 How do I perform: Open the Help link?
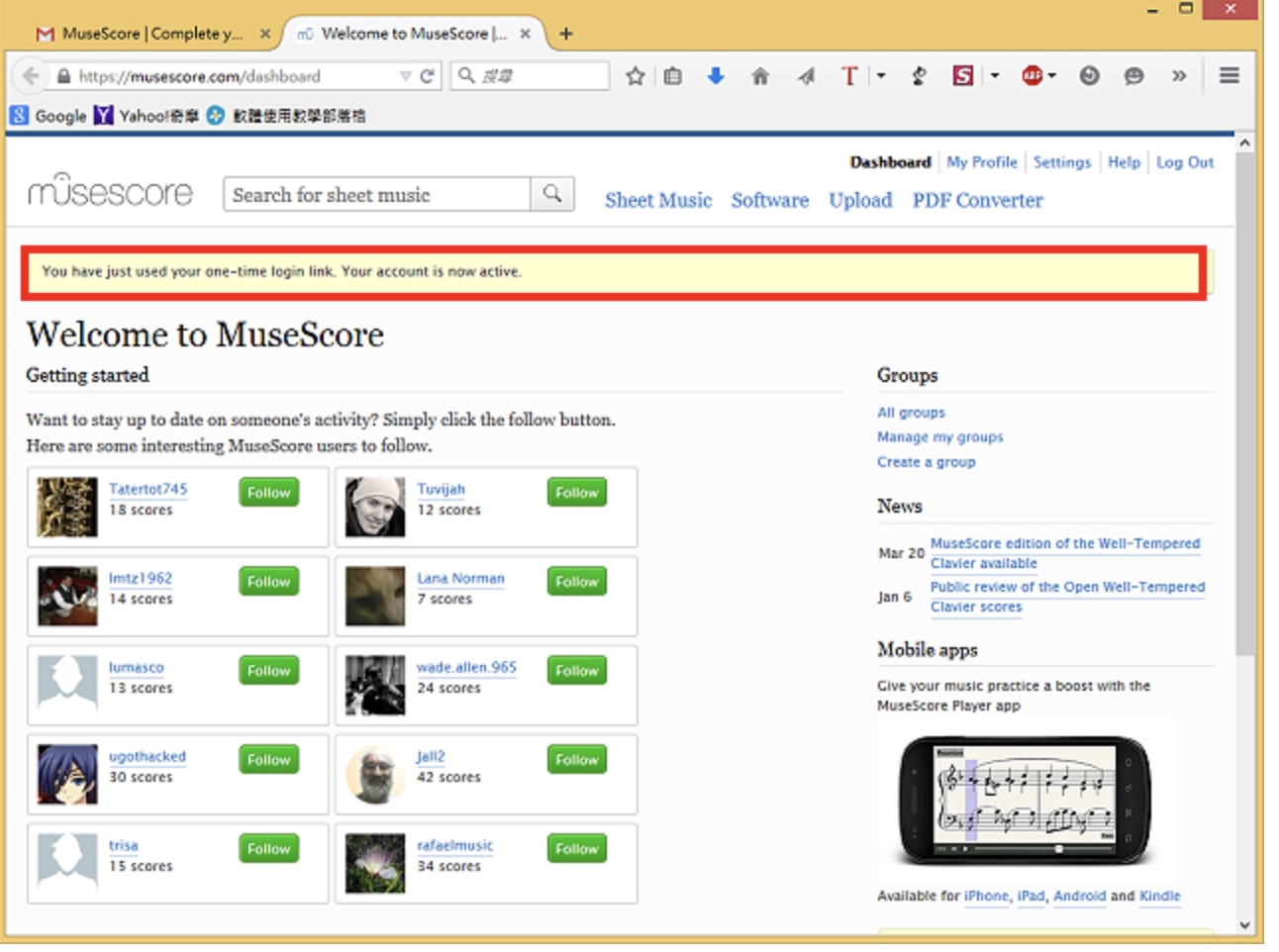pyautogui.click(x=1124, y=162)
